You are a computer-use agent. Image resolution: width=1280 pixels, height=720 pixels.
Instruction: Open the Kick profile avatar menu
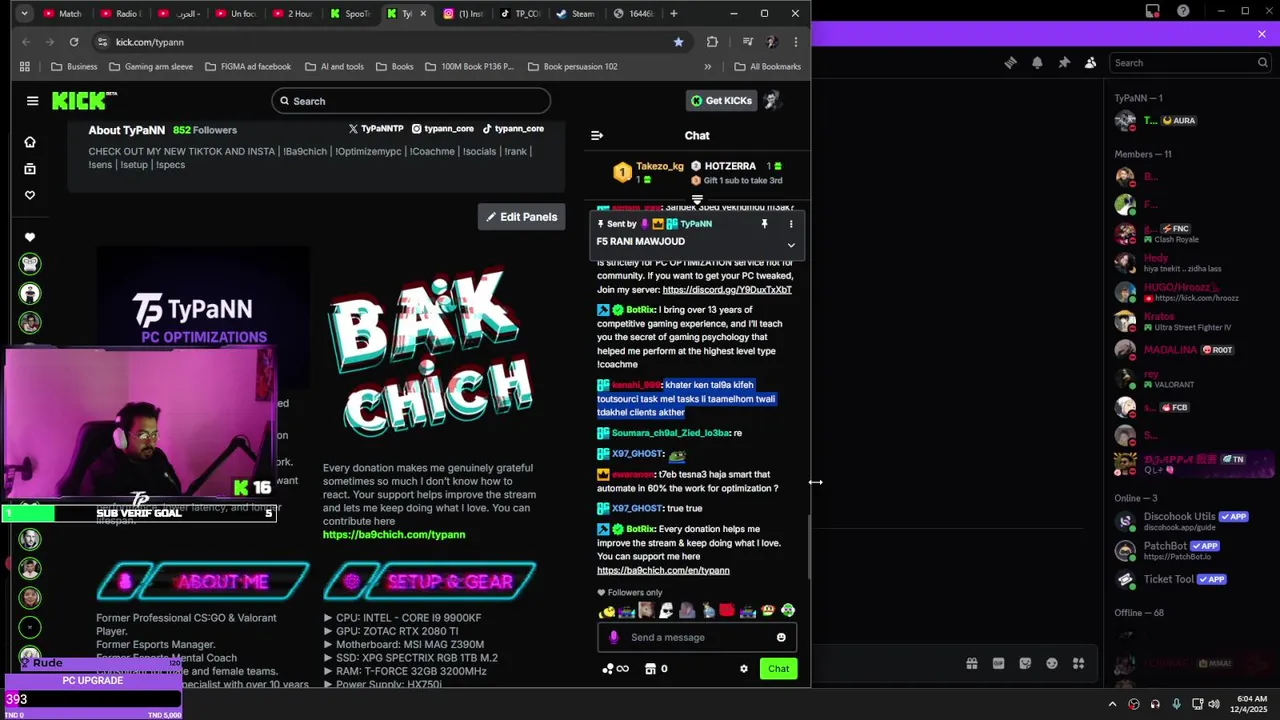tap(771, 101)
